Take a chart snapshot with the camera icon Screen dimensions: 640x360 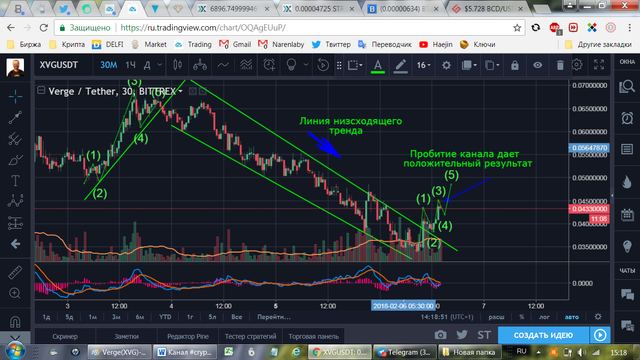click(x=440, y=335)
